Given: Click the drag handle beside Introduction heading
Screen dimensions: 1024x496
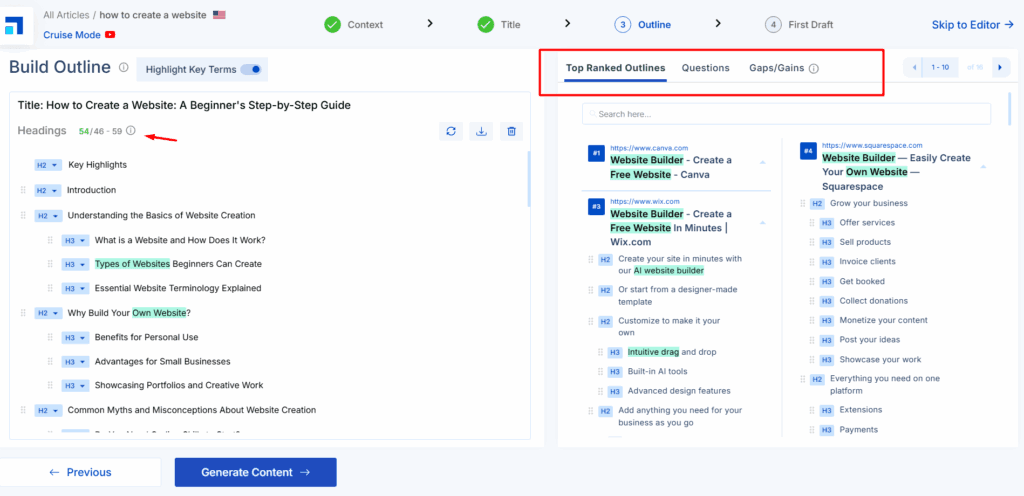Looking at the screenshot, I should click(x=24, y=190).
